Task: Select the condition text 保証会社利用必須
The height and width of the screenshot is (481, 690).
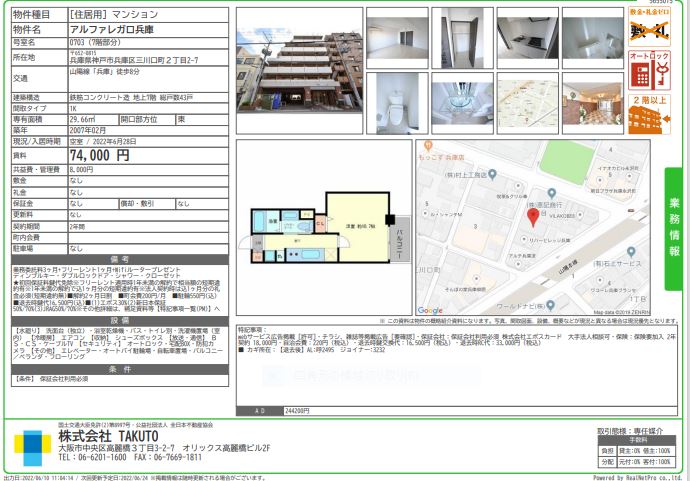Action: tap(64, 378)
